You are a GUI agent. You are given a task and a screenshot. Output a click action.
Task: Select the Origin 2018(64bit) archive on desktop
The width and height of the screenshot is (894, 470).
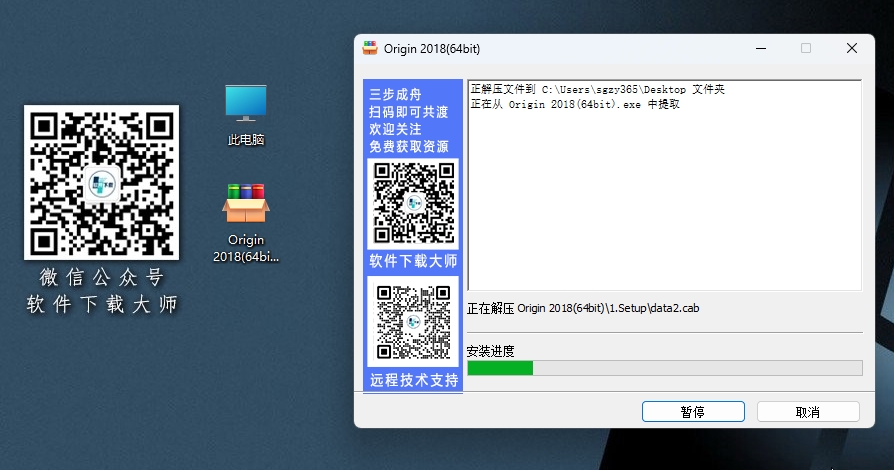(246, 223)
